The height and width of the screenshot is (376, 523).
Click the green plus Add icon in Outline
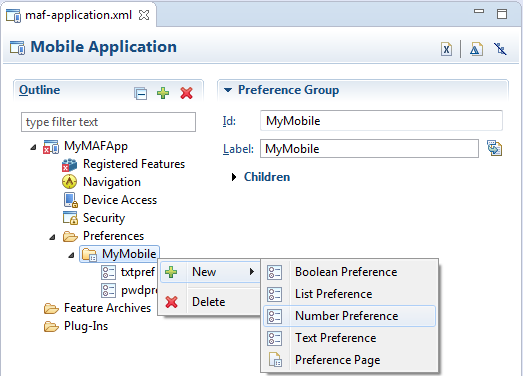(x=163, y=93)
